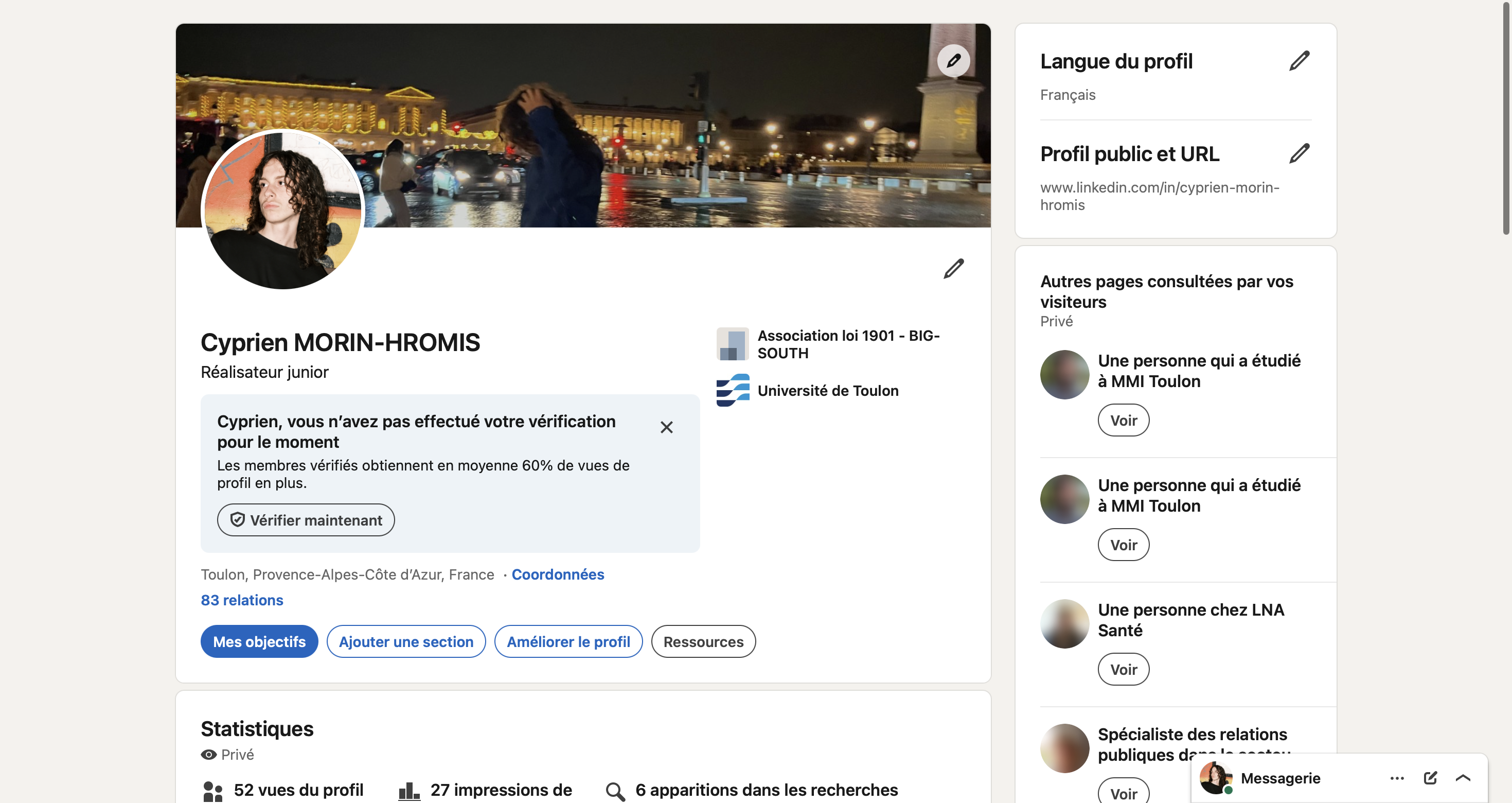Open first MMI Toulon person avatar

[1065, 375]
